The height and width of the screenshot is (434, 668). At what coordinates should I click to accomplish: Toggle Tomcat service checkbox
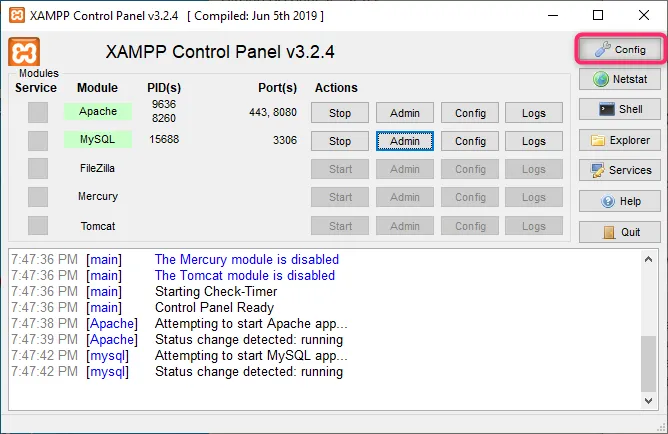click(38, 225)
